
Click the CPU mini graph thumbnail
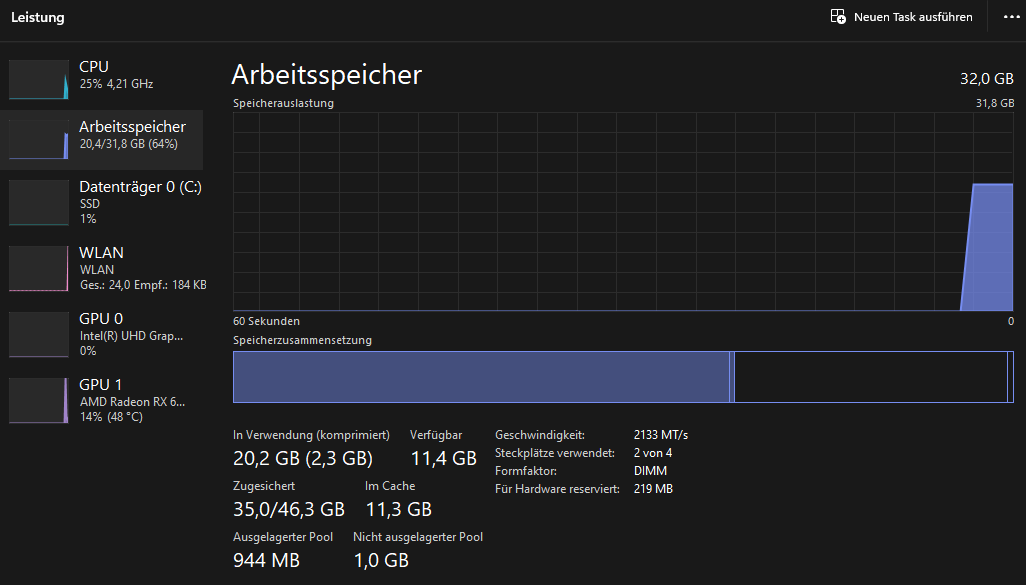(x=38, y=80)
